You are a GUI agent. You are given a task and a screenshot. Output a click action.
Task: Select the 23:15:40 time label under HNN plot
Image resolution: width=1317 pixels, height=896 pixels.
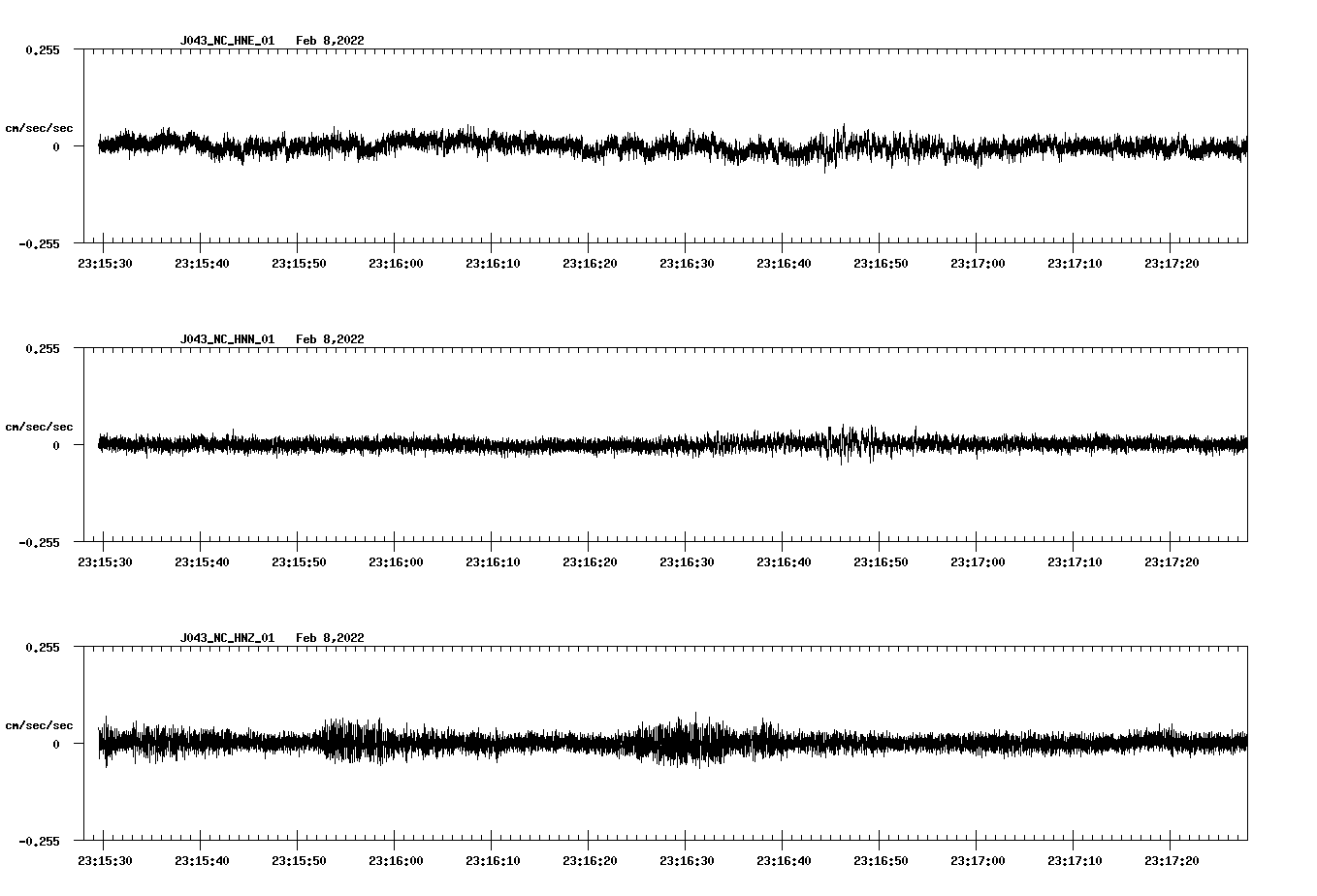[201, 562]
